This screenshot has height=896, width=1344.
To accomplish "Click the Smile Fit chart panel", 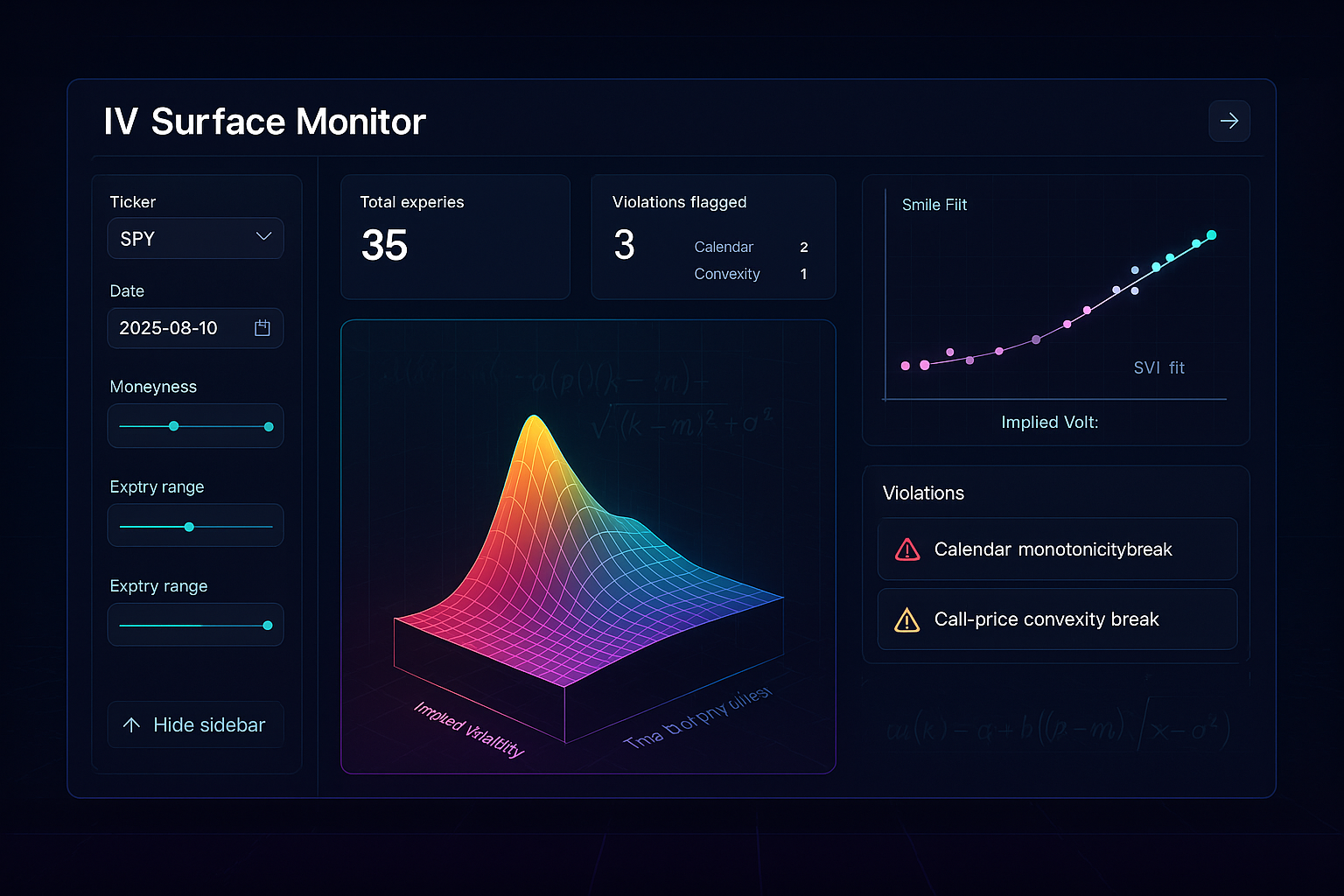I will click(x=1055, y=308).
